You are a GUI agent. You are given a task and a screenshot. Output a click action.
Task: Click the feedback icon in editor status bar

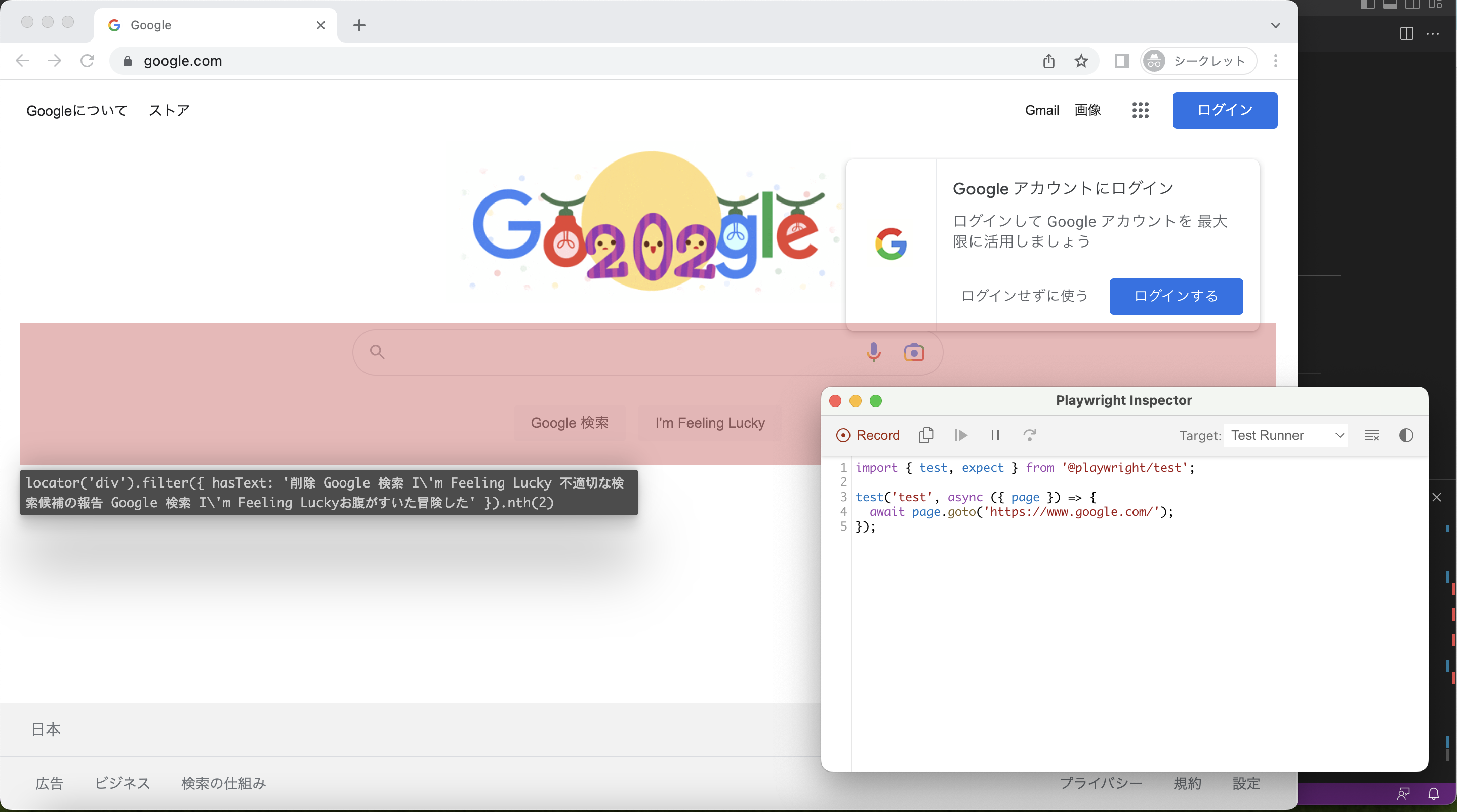coord(1403,794)
